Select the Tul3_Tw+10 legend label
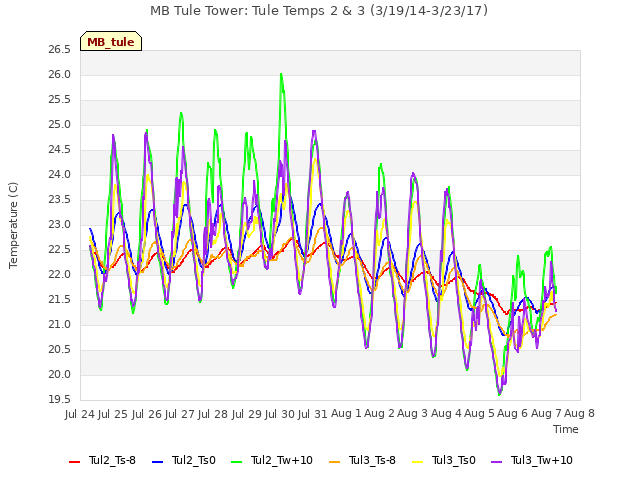640x480 pixels. pyautogui.click(x=542, y=460)
